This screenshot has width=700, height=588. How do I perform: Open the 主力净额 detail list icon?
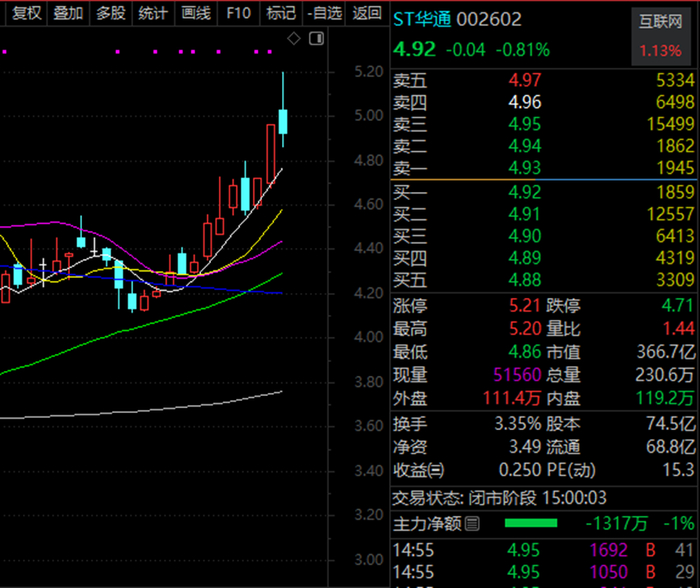click(472, 523)
